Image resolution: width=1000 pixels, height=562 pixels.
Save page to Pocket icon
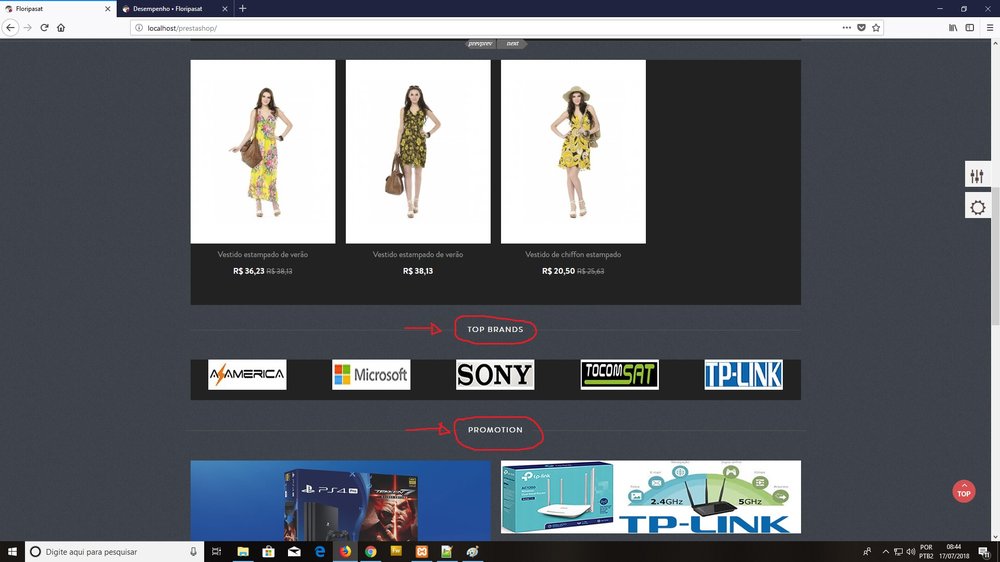(x=861, y=27)
